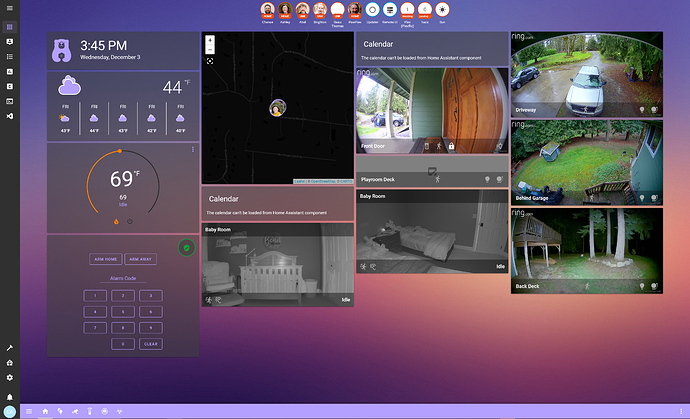
Task: Click the Visual Studio Code sidebar icon
Action: (x=9, y=116)
